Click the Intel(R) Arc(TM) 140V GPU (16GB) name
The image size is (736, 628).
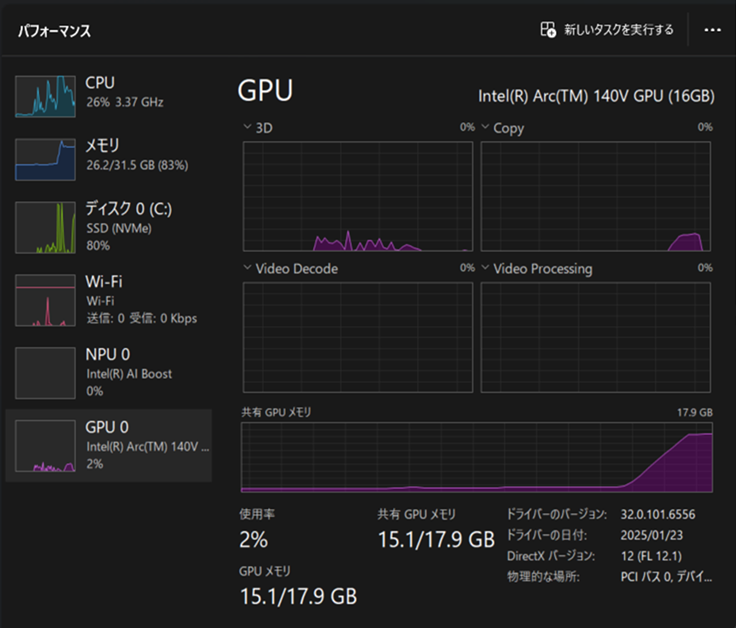tap(596, 96)
